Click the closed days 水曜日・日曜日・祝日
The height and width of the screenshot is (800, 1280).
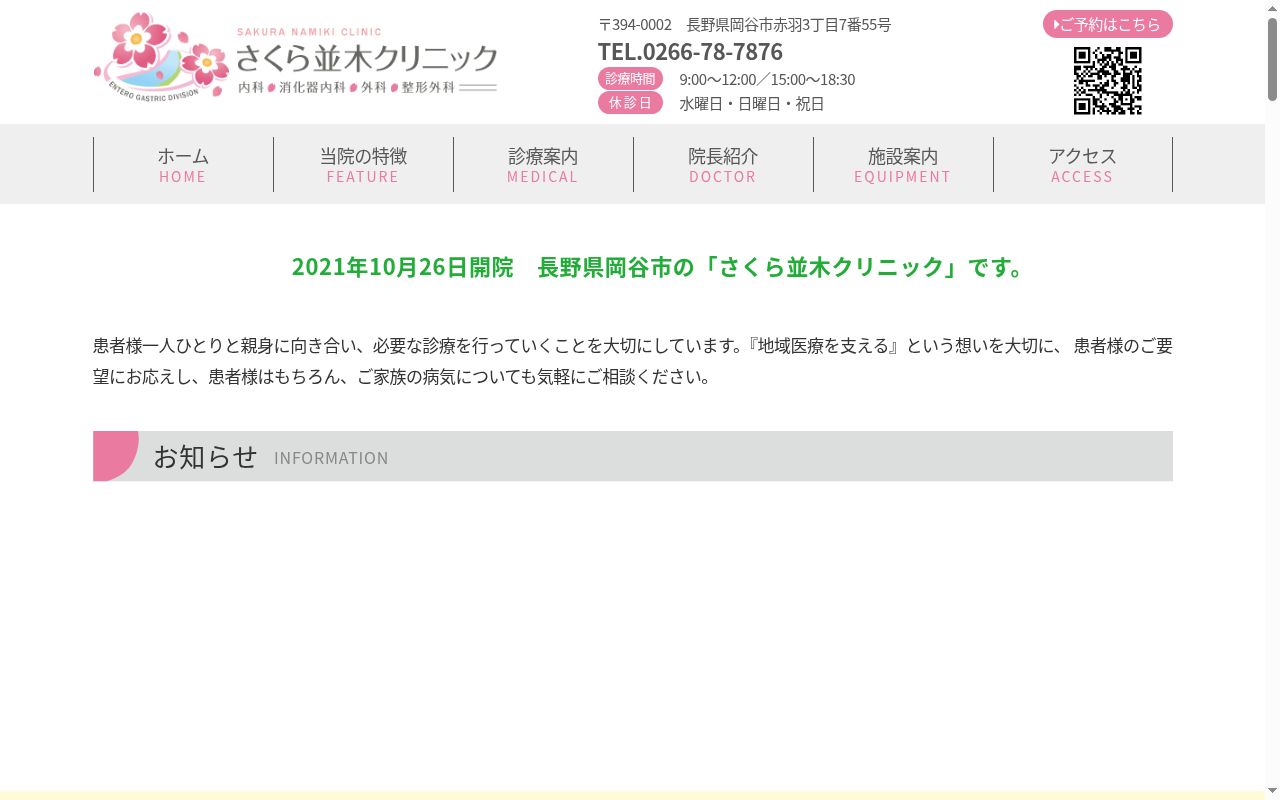click(752, 103)
